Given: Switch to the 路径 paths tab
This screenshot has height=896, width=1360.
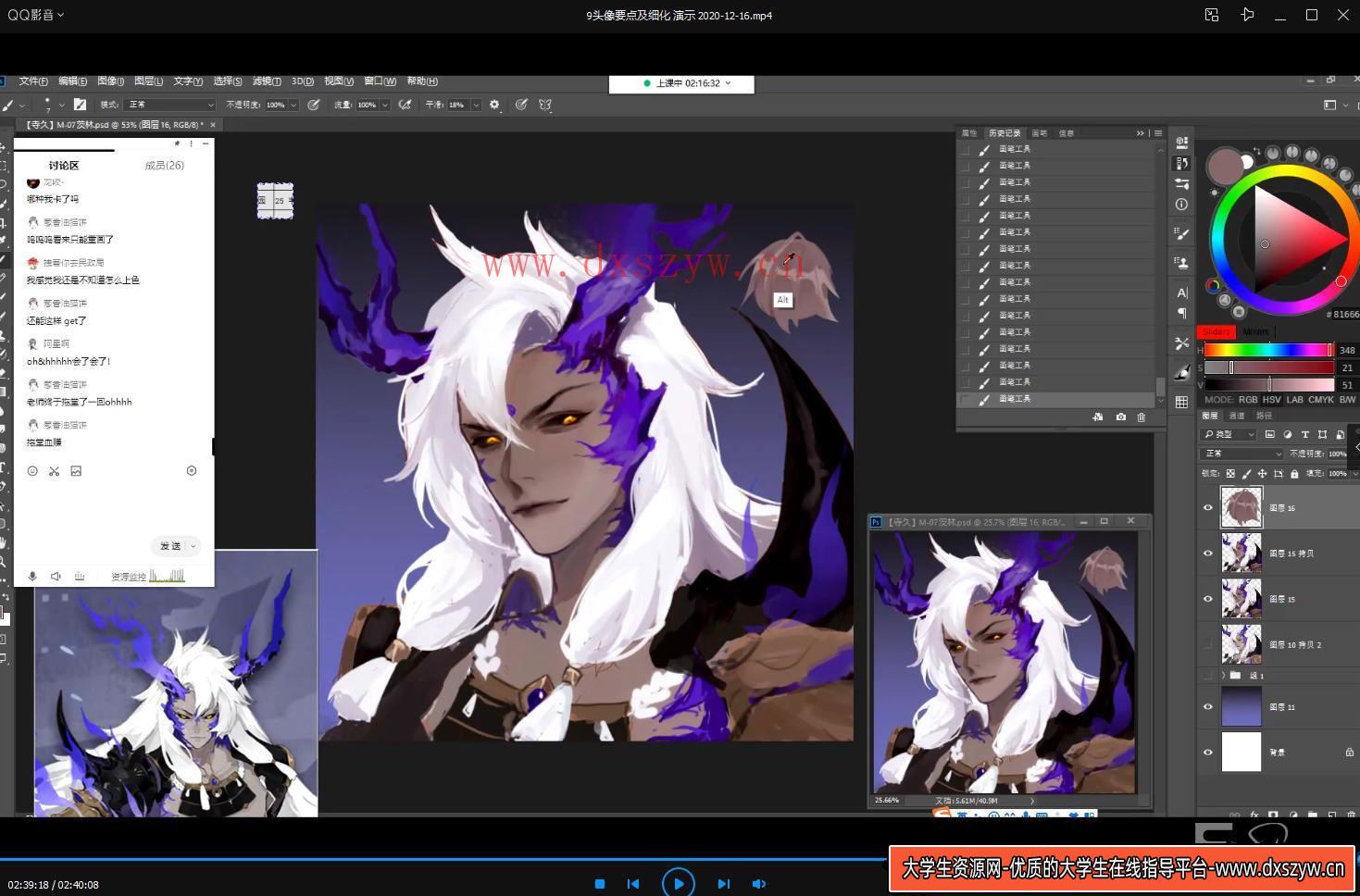Looking at the screenshot, I should (1264, 416).
